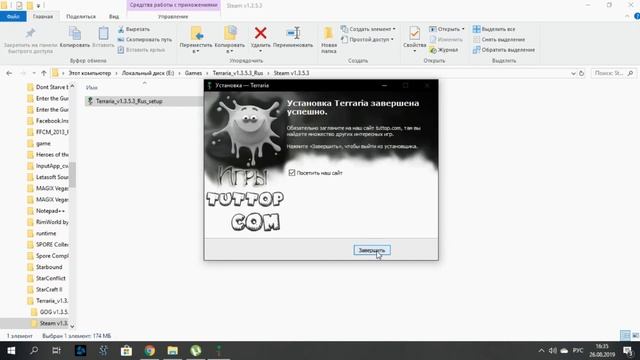Viewport: 640px width, 360px height.
Task: Click Terraria_v1.3.5.3_Rus breadcrumb
Action: click(x=238, y=73)
